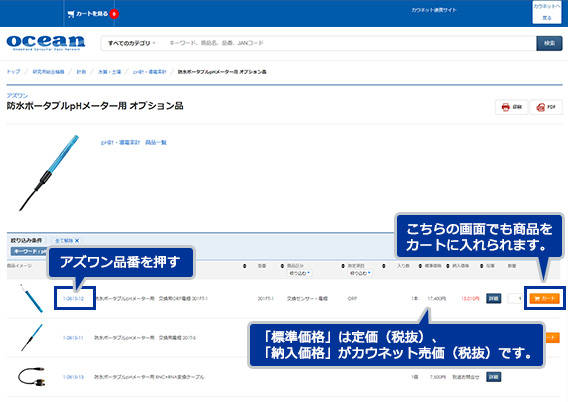Click 詳細 button for item 1-0619-13
Image resolution: width=568 pixels, height=402 pixels.
(493, 377)
